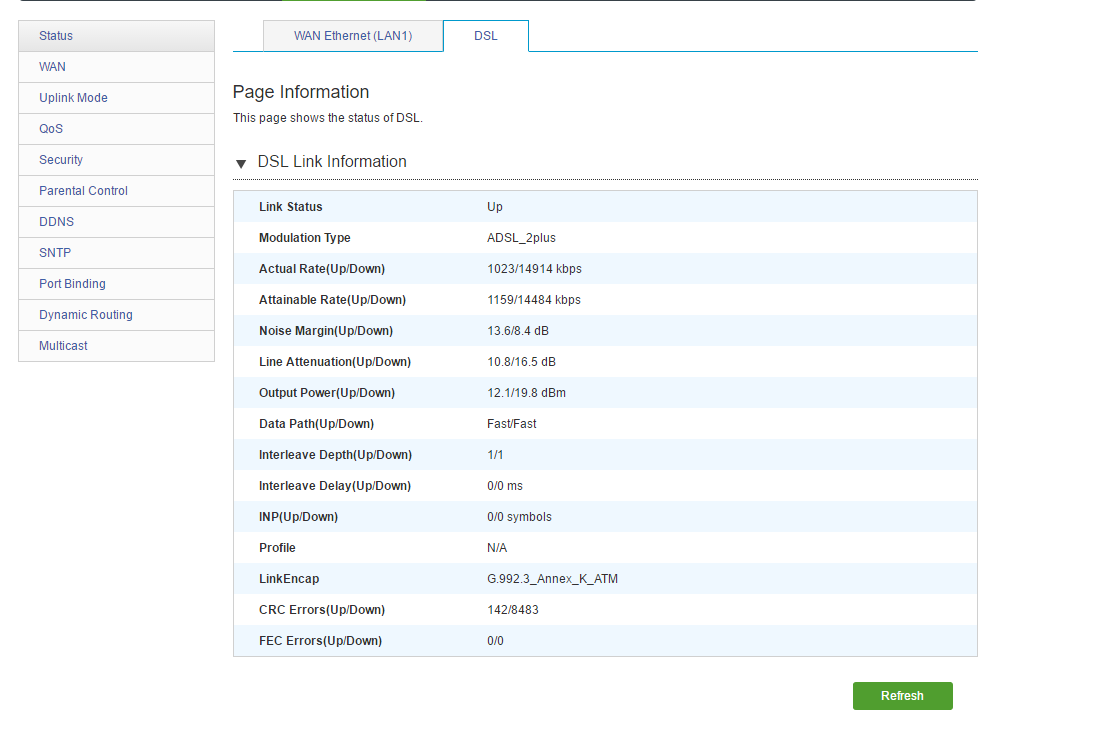
Task: Collapse the DSL Link Information section arrow
Action: pos(241,163)
